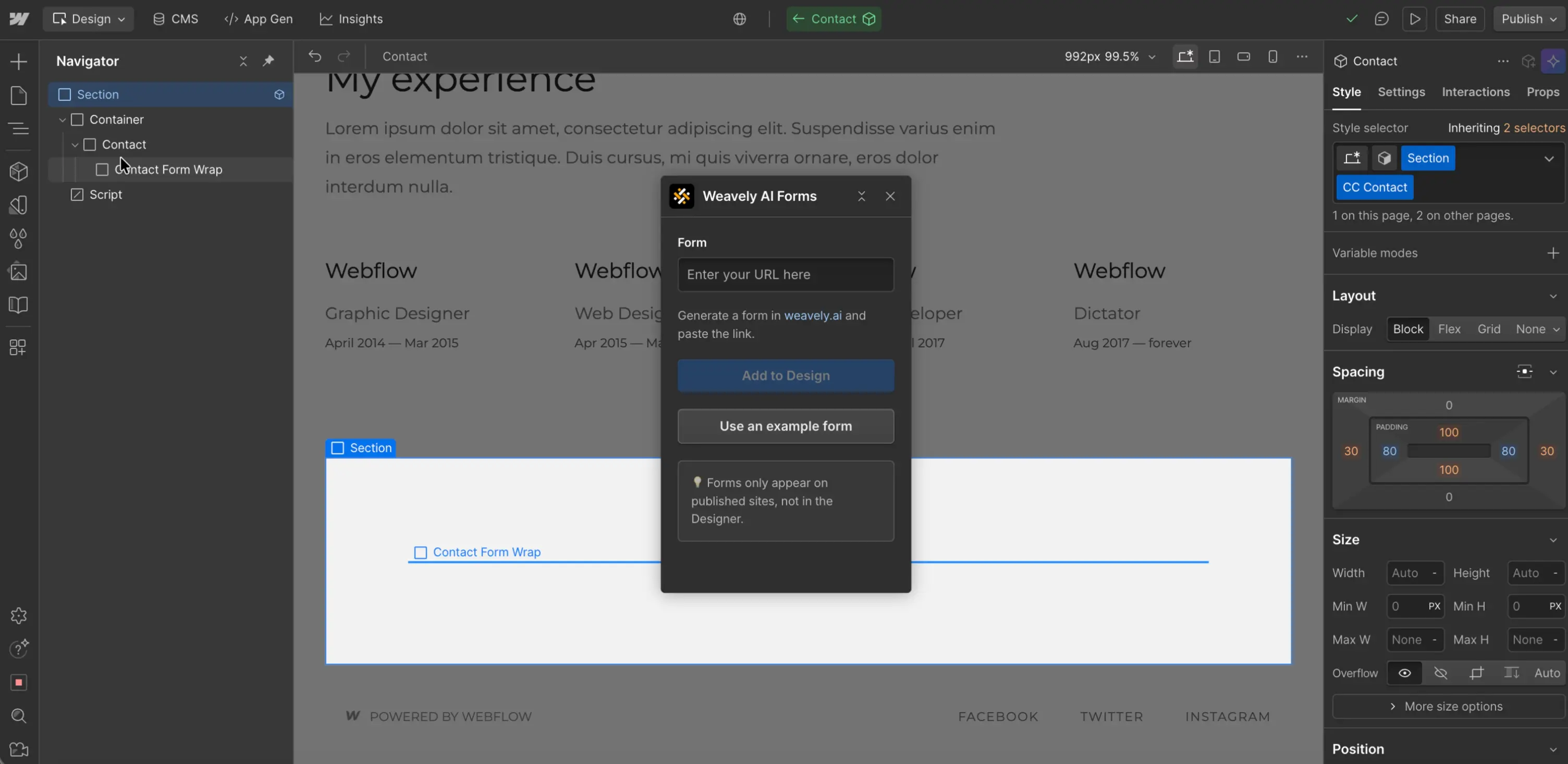Pin the Navigator panel
The height and width of the screenshot is (764, 1568).
click(268, 61)
